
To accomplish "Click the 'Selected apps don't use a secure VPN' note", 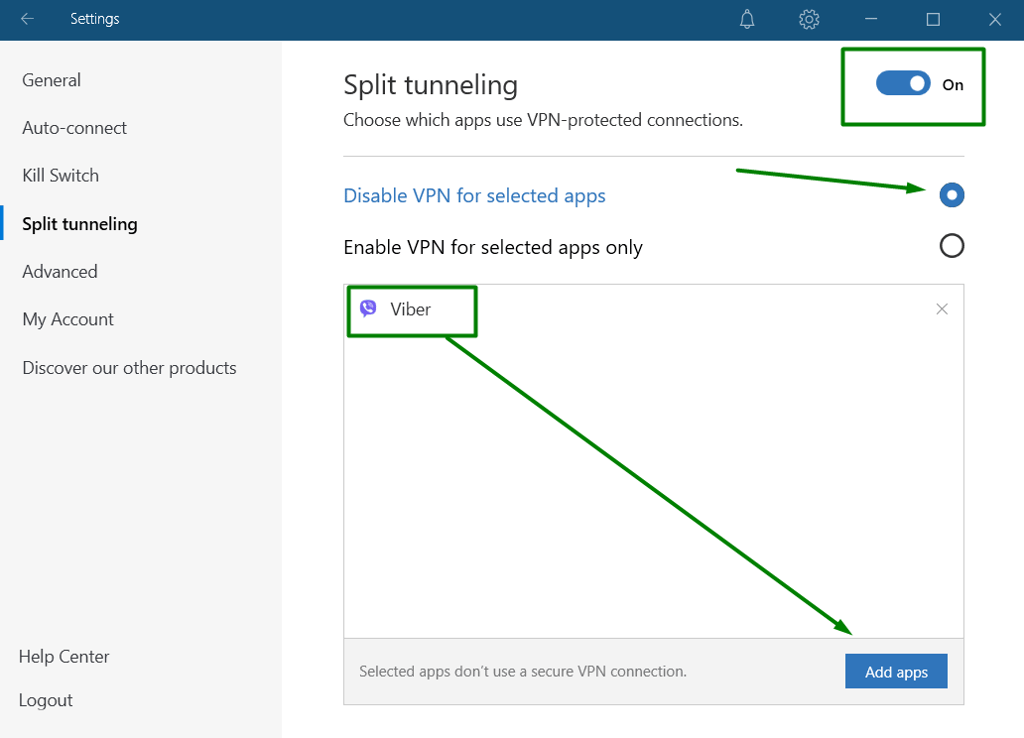I will 522,671.
